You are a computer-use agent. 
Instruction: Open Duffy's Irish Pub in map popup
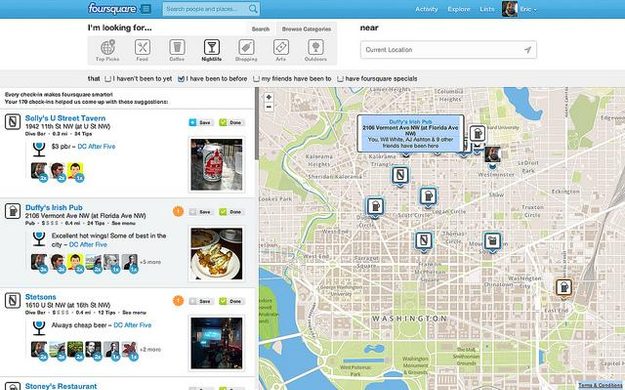pyautogui.click(x=410, y=122)
